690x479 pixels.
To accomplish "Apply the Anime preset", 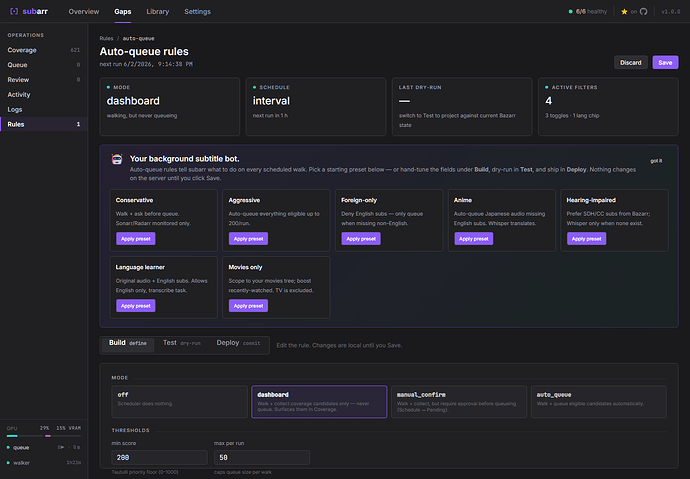I will coord(473,239).
